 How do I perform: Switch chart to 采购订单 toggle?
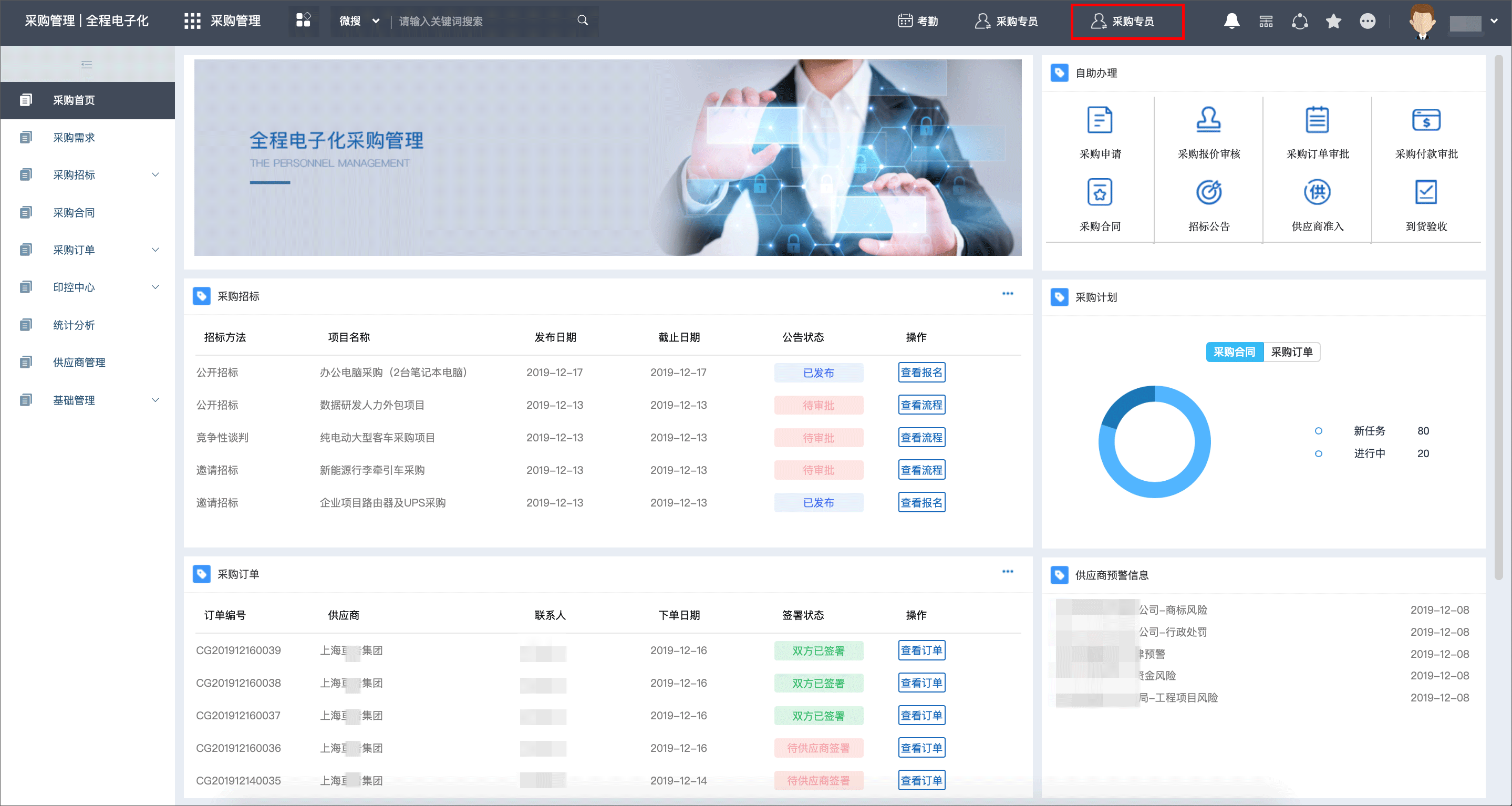coord(1291,352)
